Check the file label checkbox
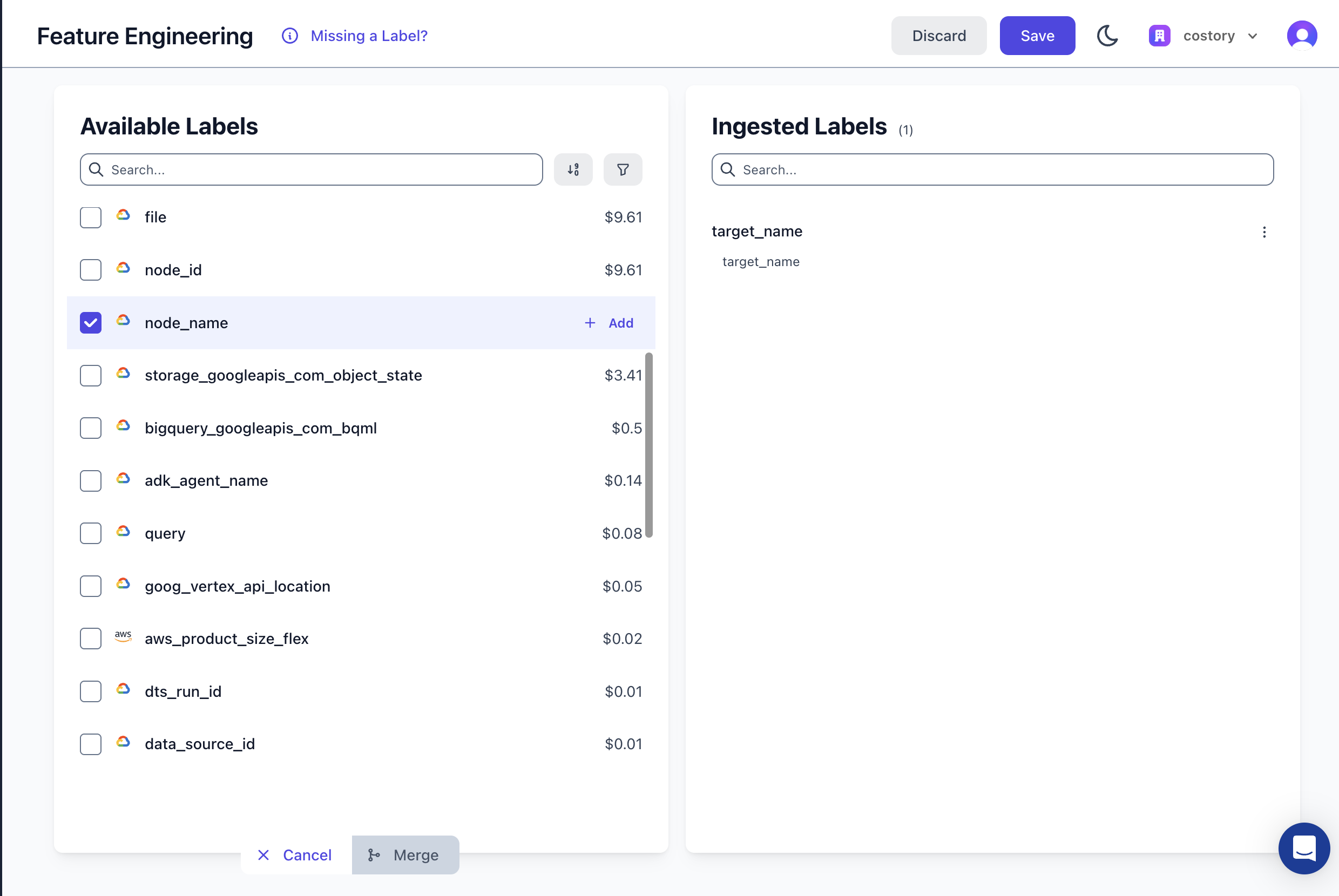Screen dimensions: 1339x896 91,218
